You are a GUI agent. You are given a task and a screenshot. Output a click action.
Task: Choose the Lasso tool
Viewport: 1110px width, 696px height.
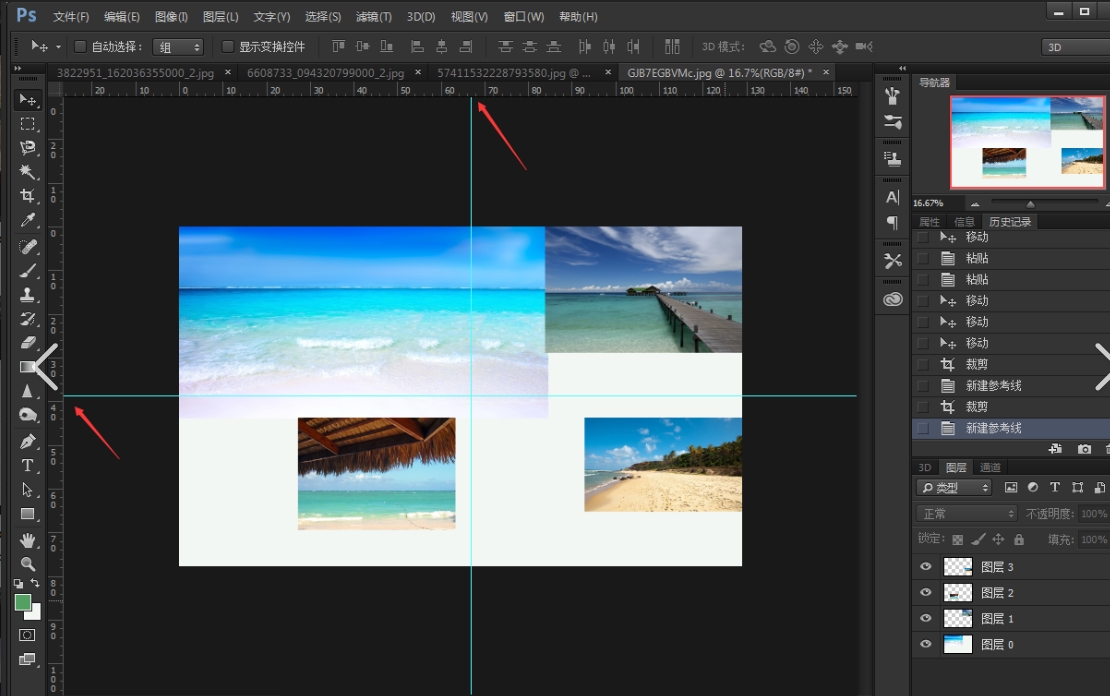click(x=28, y=147)
